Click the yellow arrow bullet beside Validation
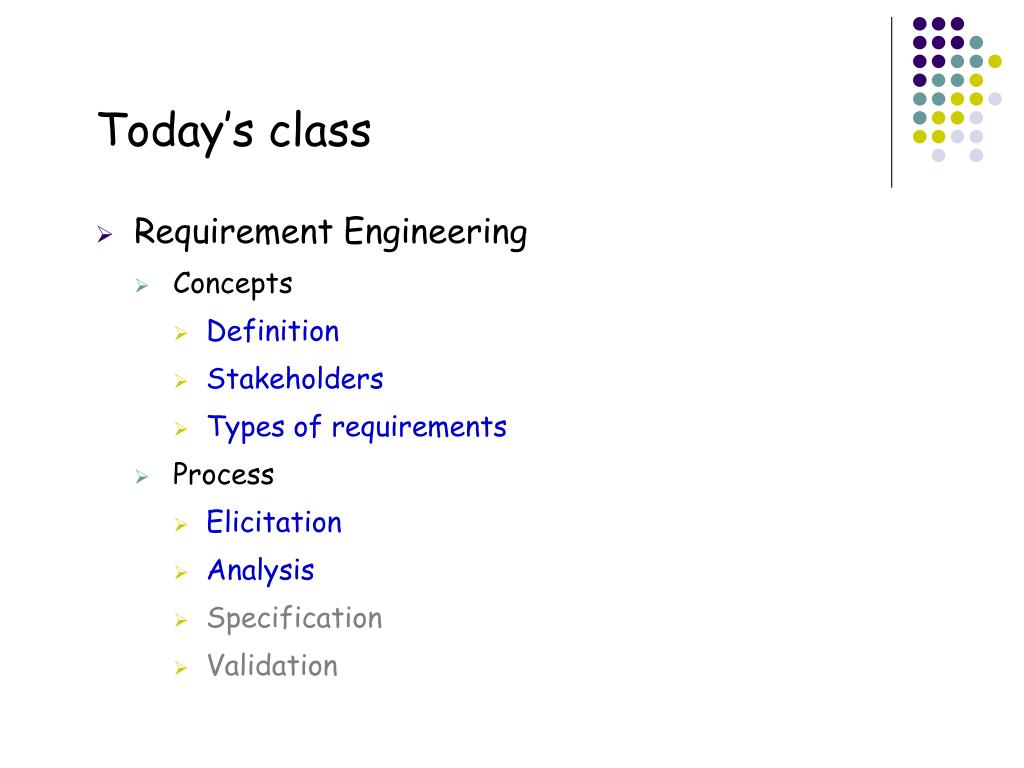Viewport: 1024px width, 768px height. click(181, 668)
